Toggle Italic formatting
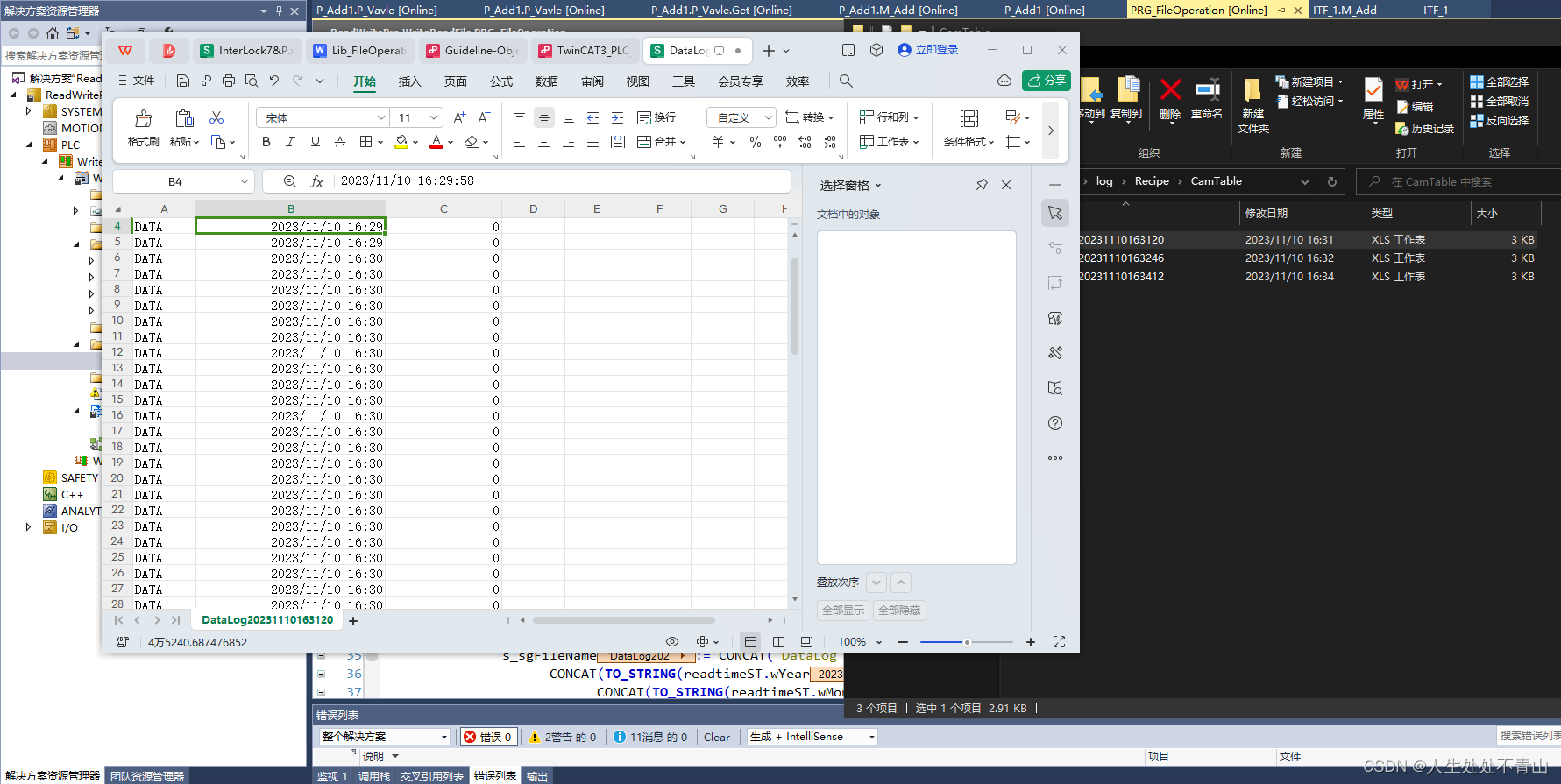This screenshot has width=1561, height=784. 291,142
